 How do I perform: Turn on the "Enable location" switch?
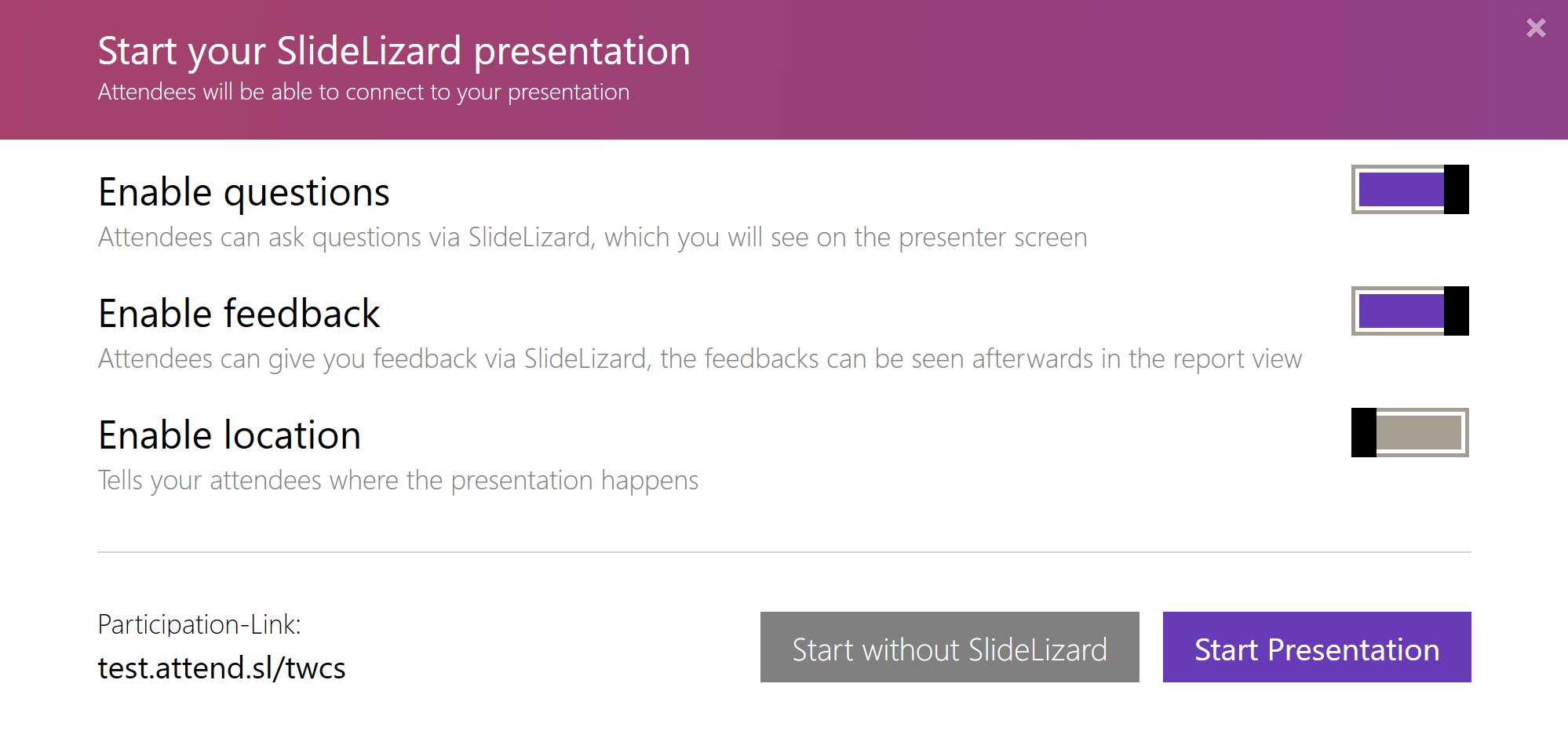pyautogui.click(x=1409, y=432)
